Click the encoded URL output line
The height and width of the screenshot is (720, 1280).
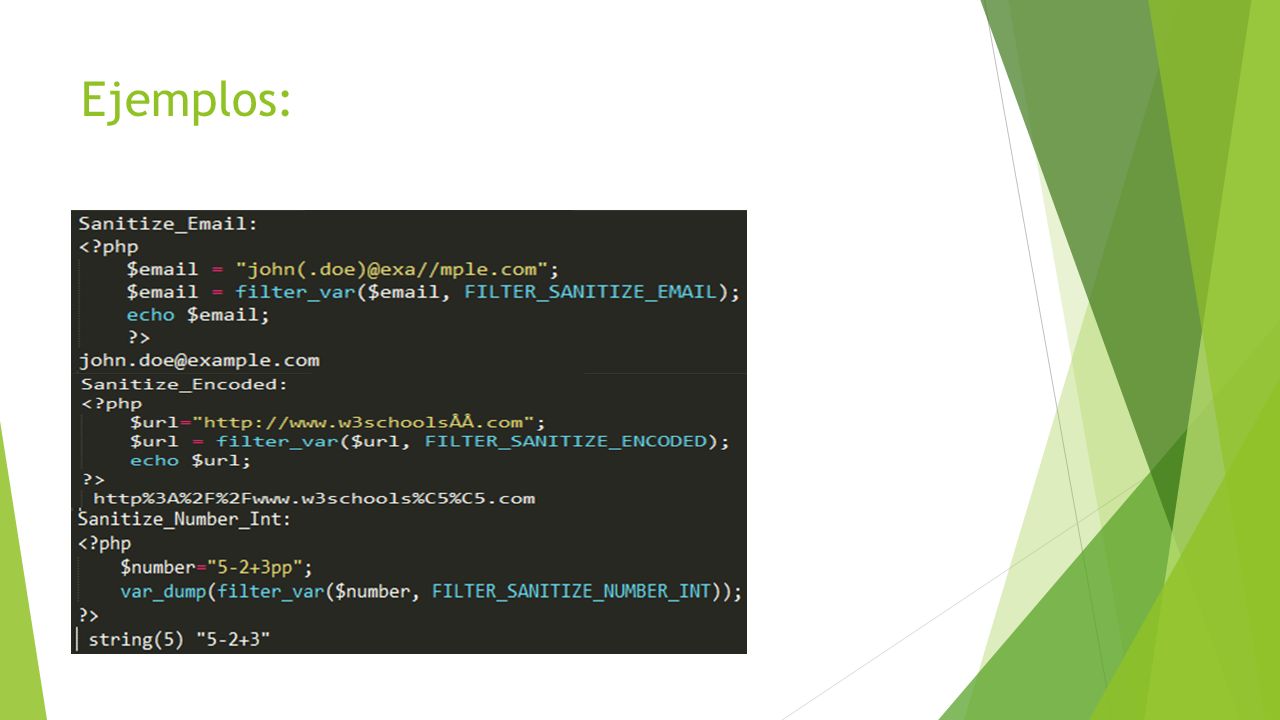pos(314,498)
